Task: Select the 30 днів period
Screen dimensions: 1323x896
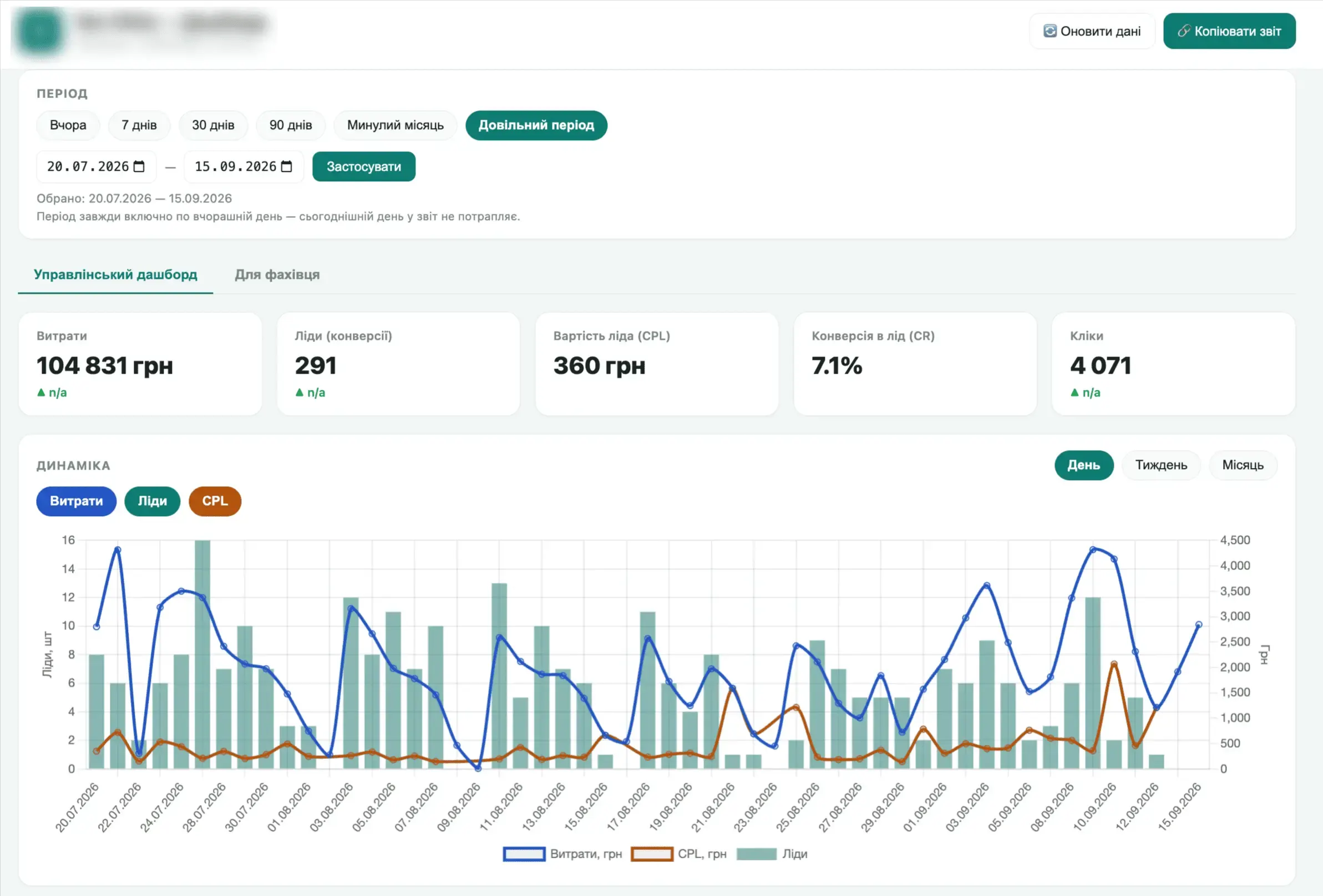Action: 214,125
